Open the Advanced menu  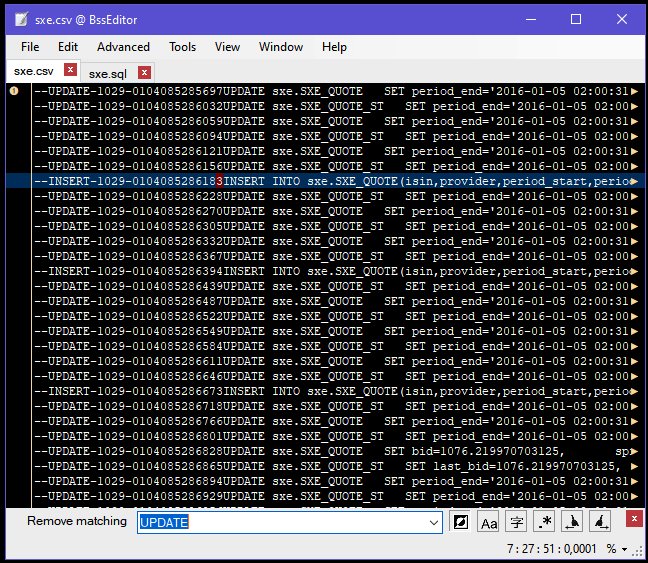pos(123,47)
